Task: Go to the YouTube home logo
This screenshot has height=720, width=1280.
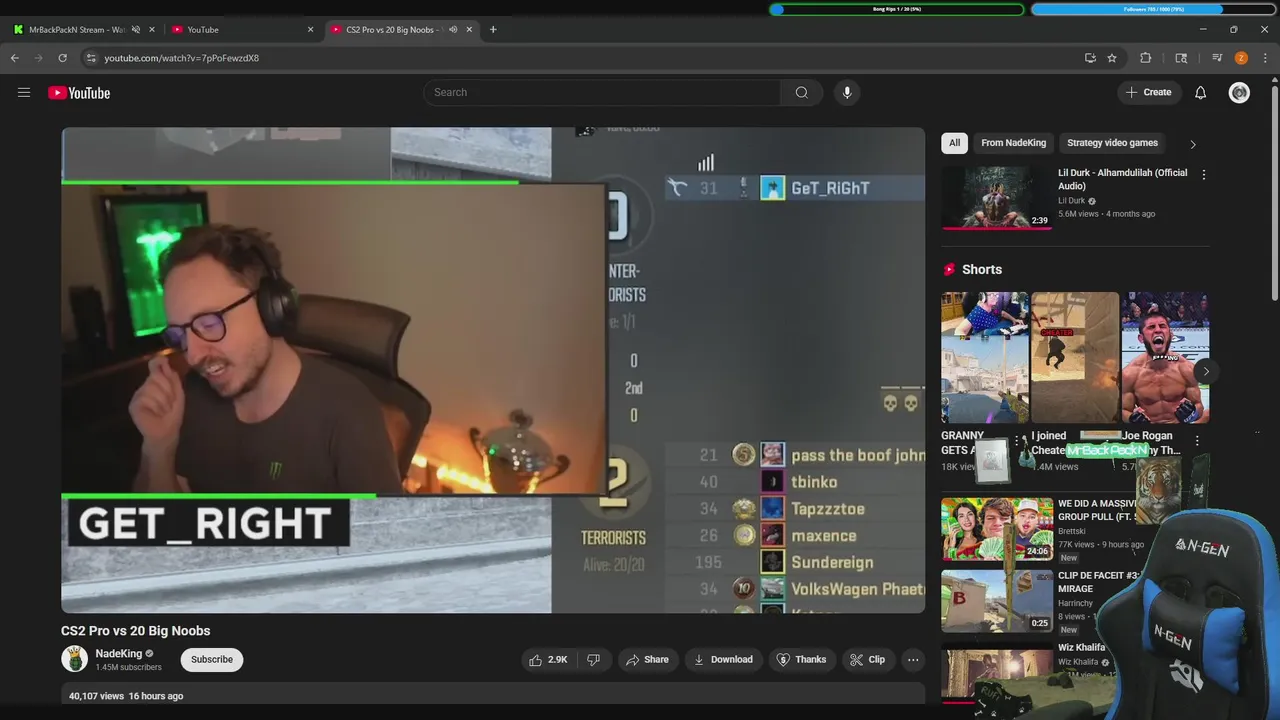Action: 79,93
